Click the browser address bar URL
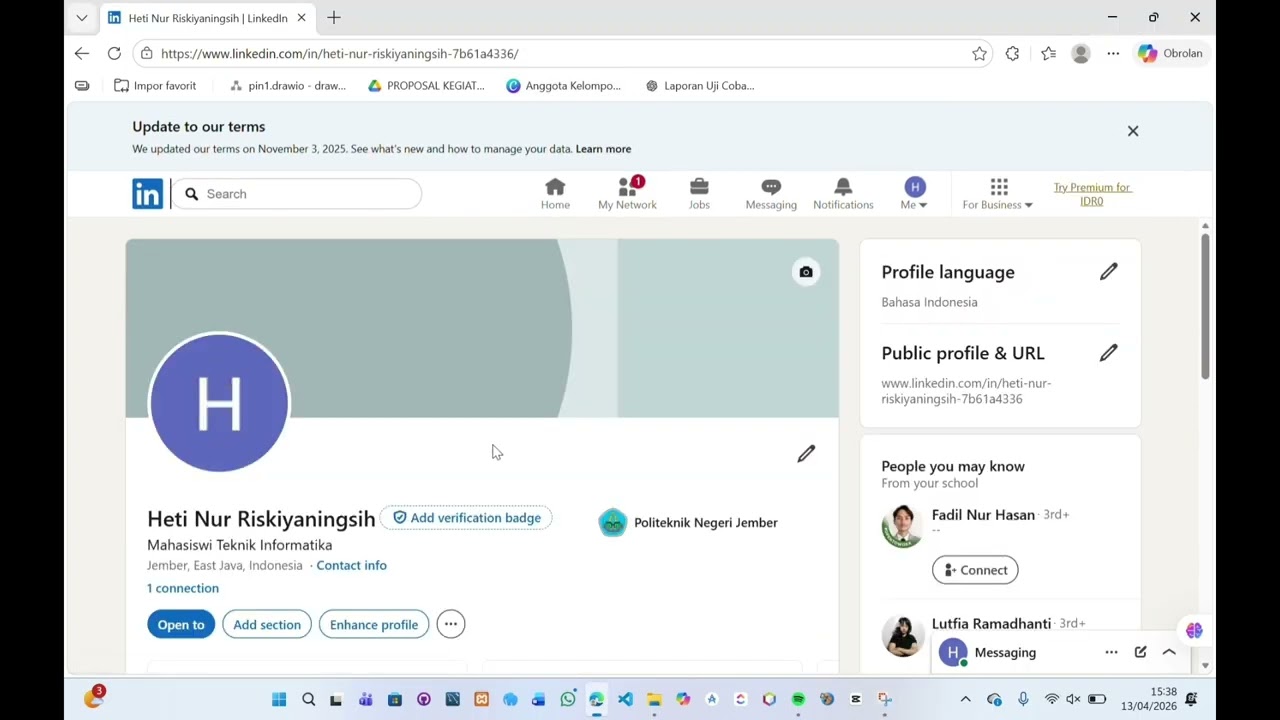The image size is (1280, 720). [340, 54]
